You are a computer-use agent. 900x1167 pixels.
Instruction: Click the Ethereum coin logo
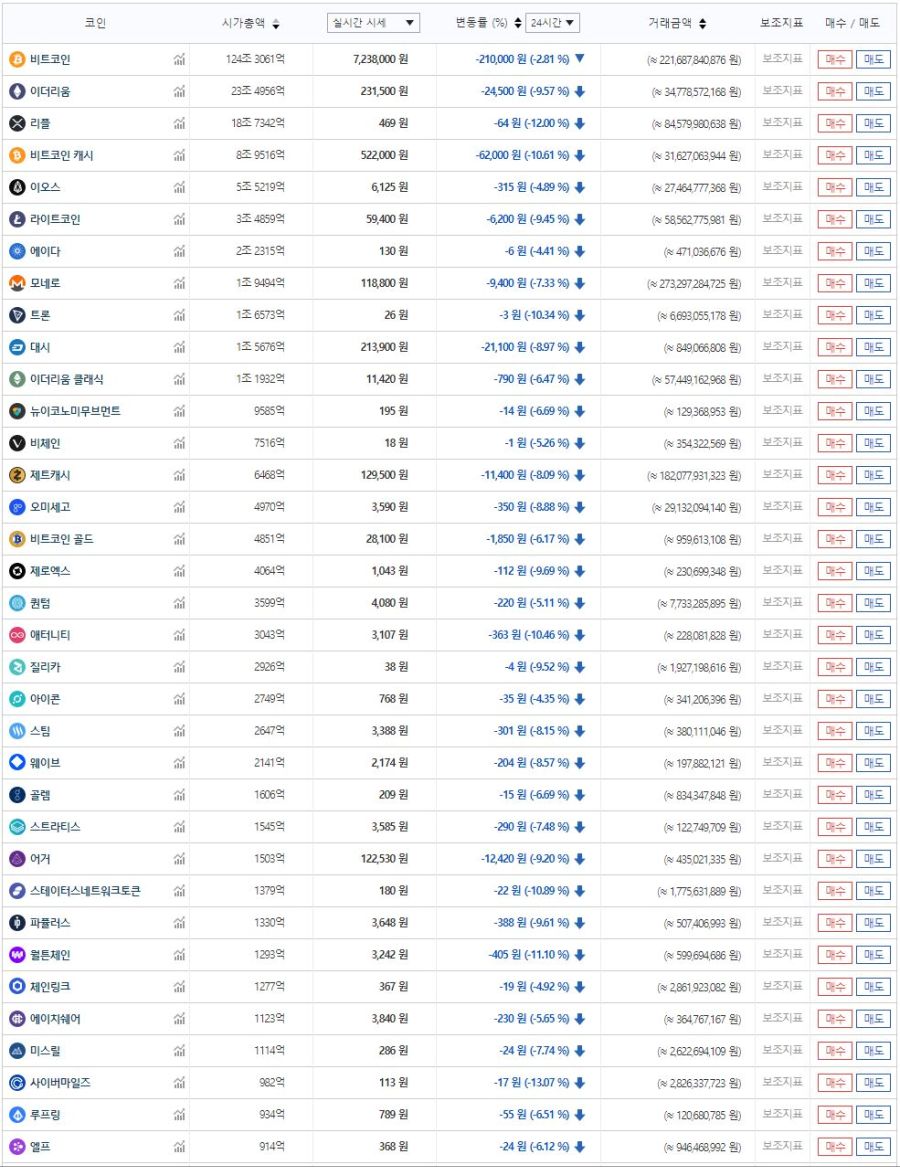[17, 92]
